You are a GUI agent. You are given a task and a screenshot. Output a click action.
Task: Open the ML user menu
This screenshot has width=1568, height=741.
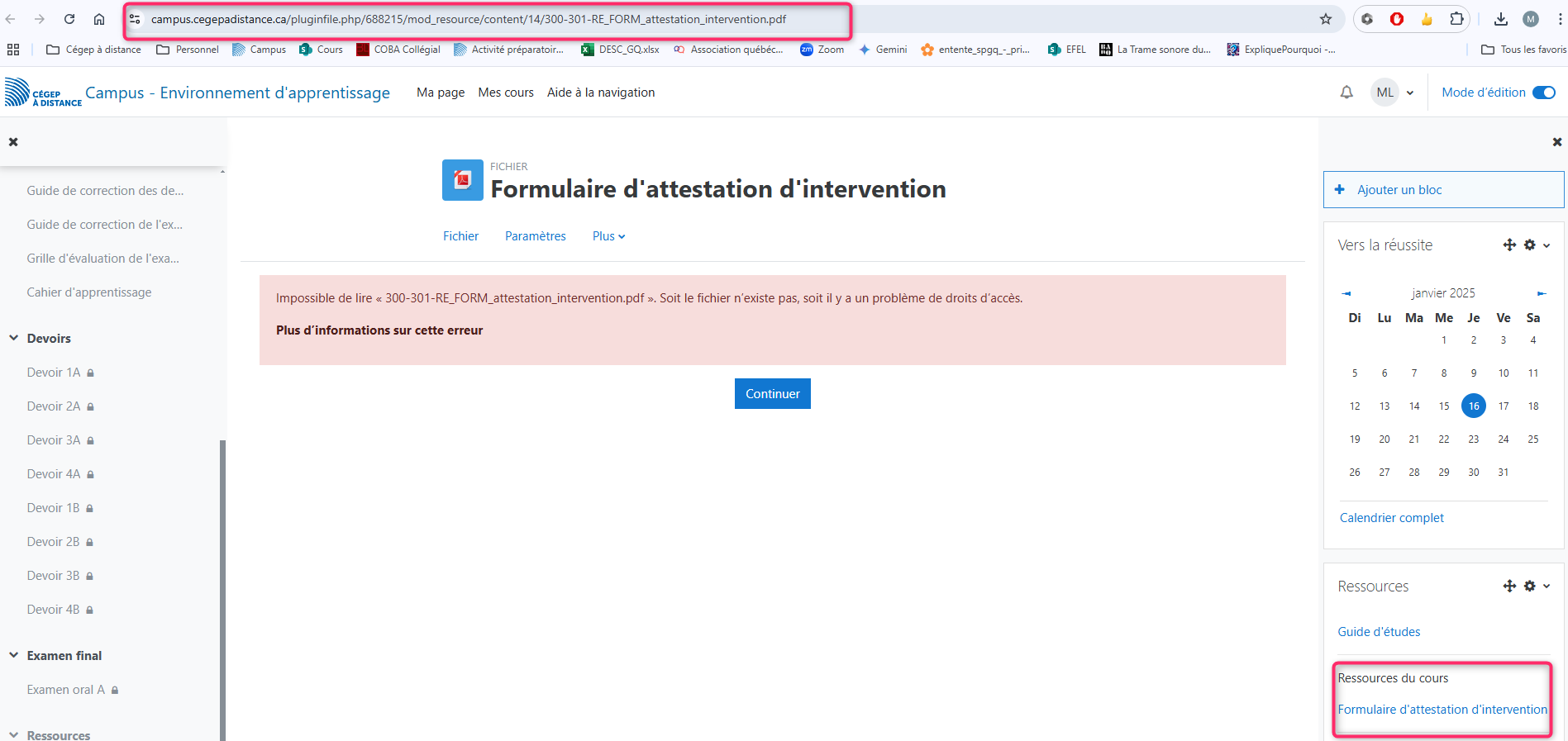tap(1393, 93)
